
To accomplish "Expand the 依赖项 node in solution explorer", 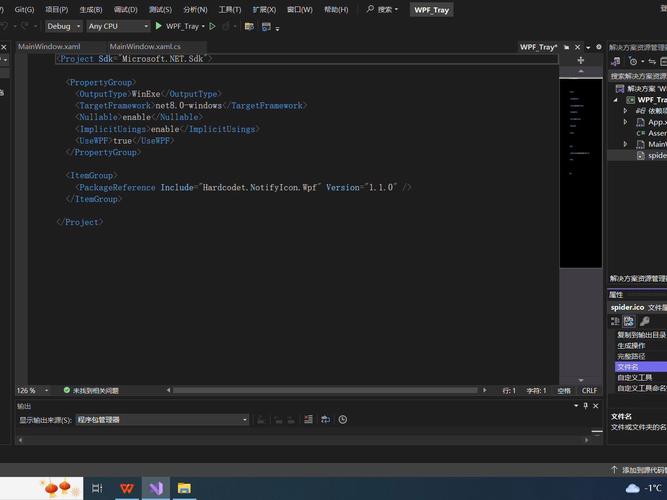I will pos(626,111).
